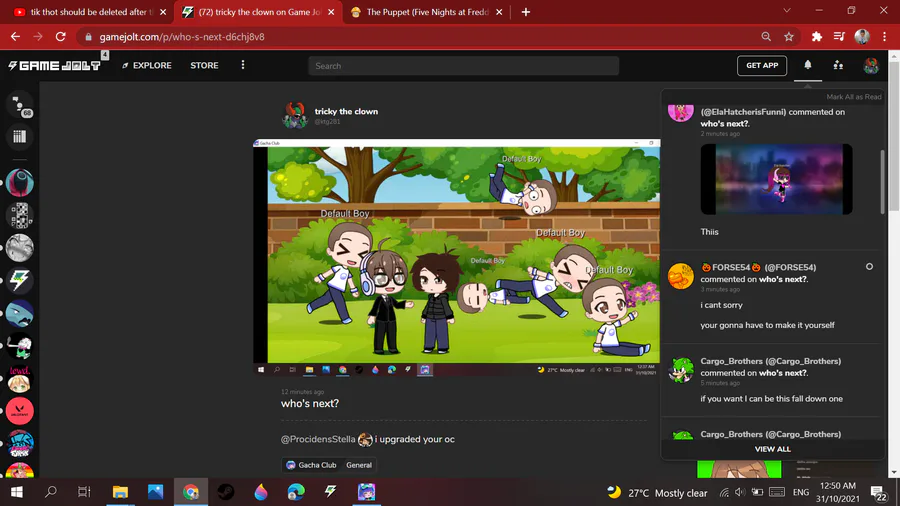
Task: Open ElaHatcherisFunni's comment image thumbnail
Action: 776,179
